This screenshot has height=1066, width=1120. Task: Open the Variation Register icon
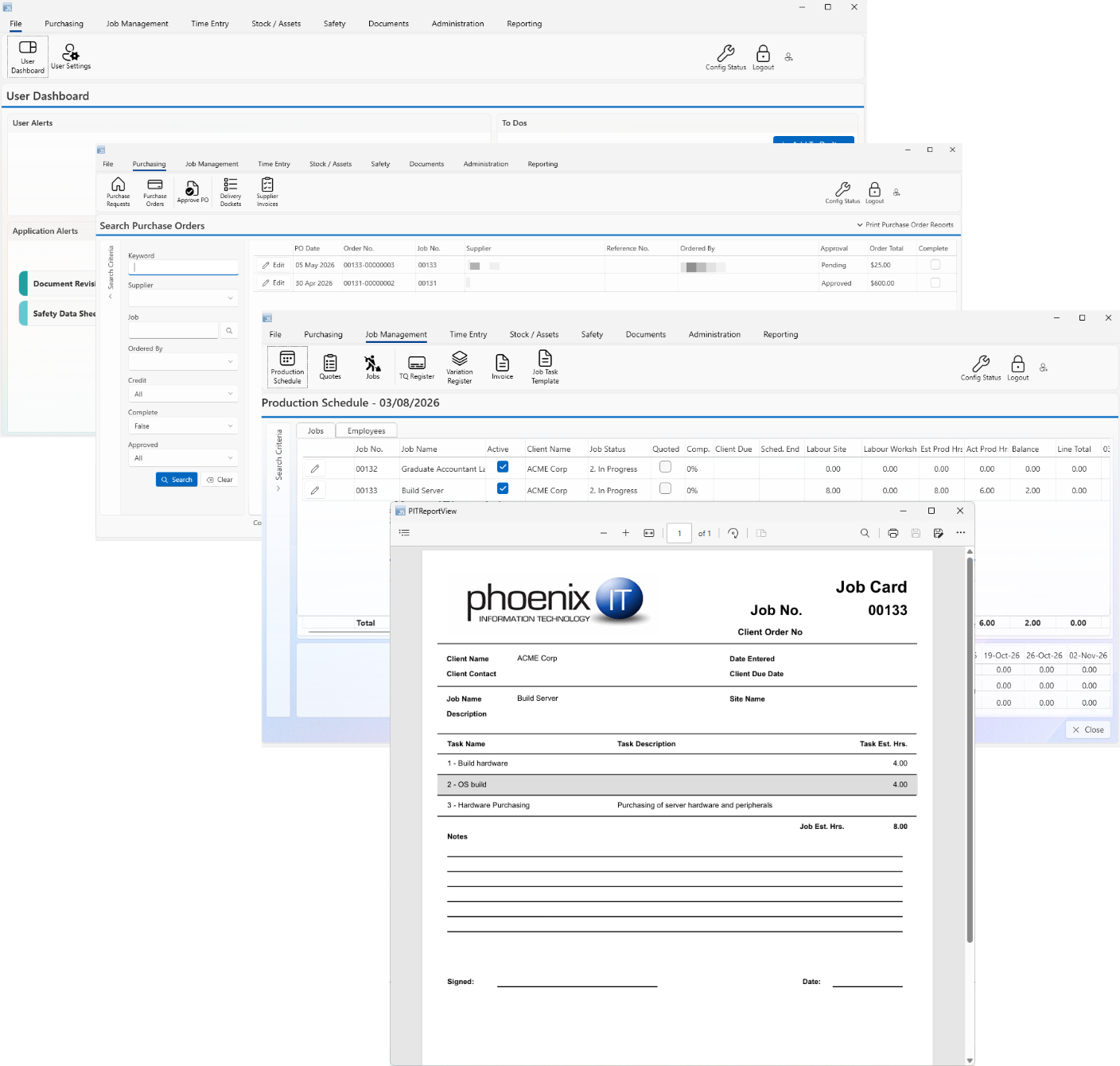point(460,368)
